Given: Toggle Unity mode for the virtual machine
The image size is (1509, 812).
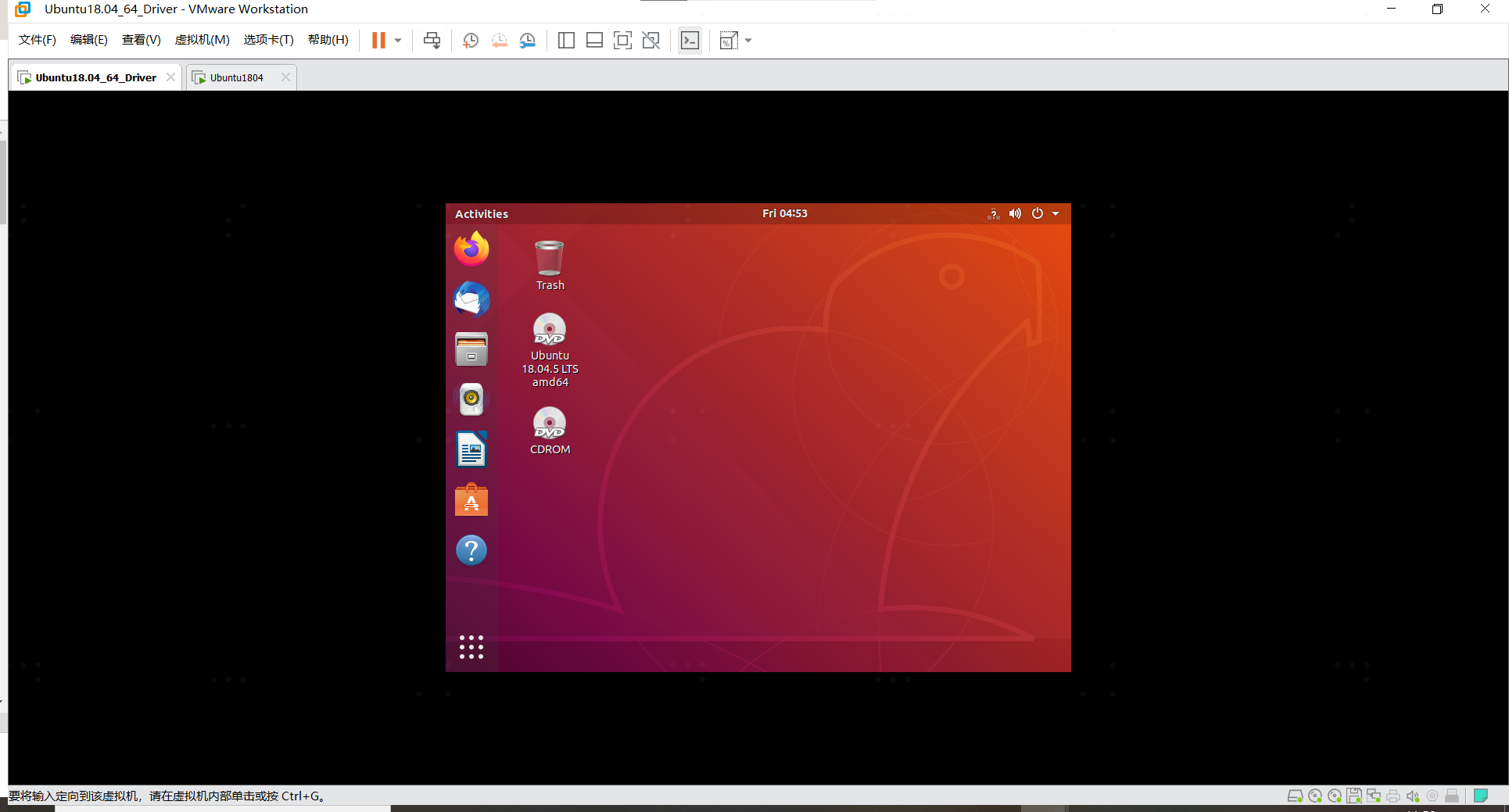Looking at the screenshot, I should [651, 40].
